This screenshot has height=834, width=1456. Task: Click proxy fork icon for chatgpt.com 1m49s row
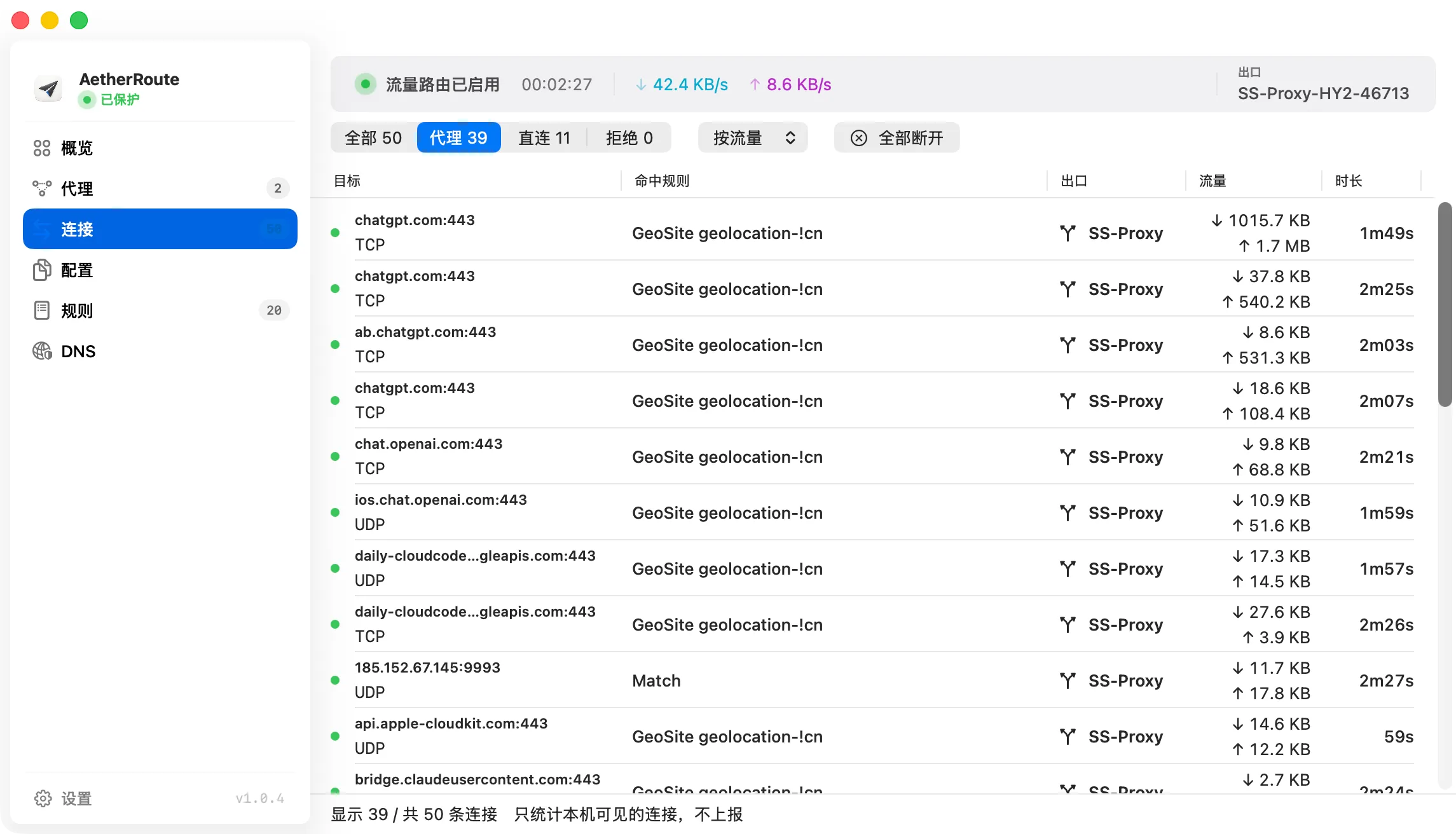[x=1068, y=233]
